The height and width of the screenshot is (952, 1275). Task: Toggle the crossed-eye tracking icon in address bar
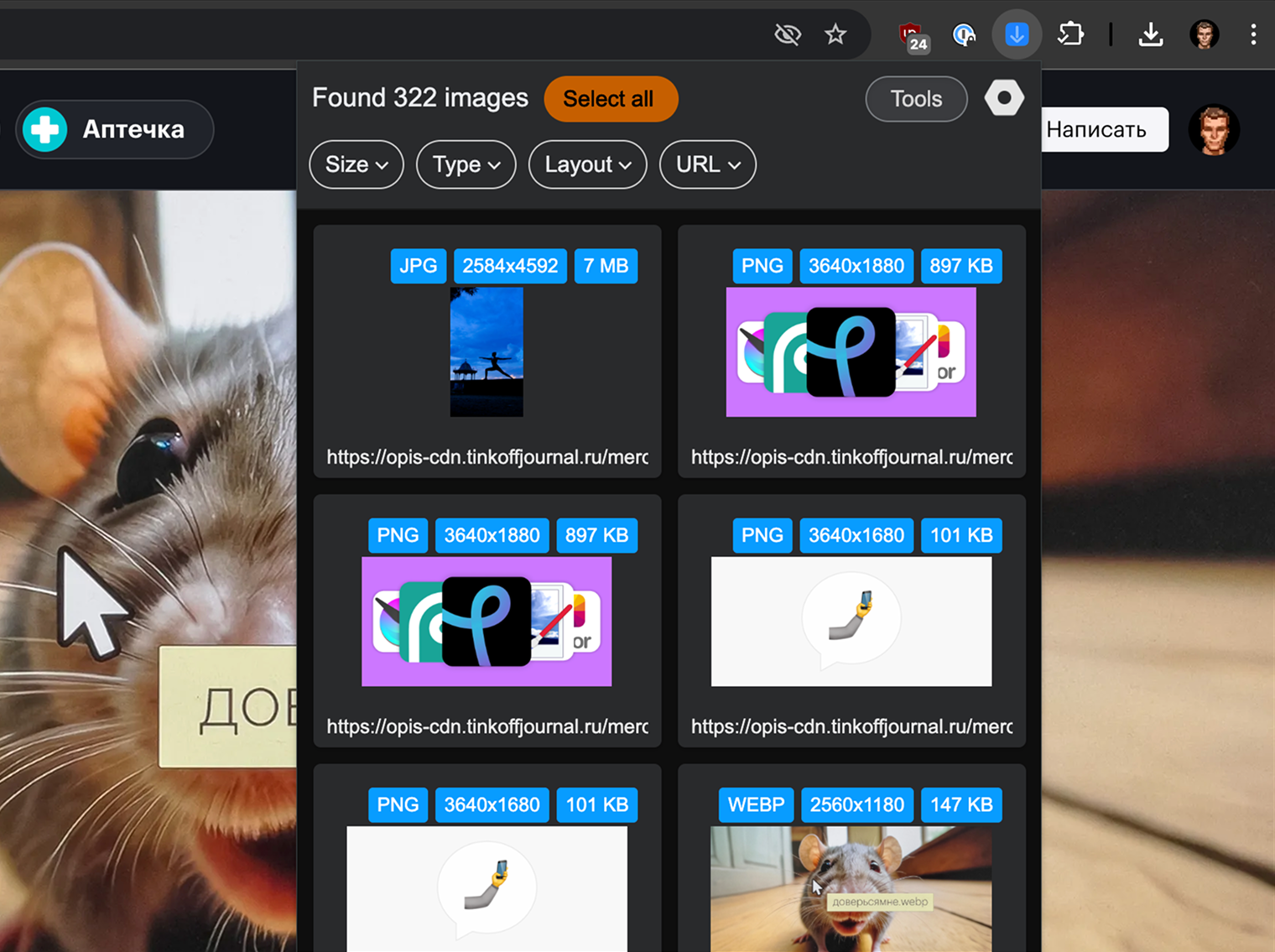tap(788, 34)
